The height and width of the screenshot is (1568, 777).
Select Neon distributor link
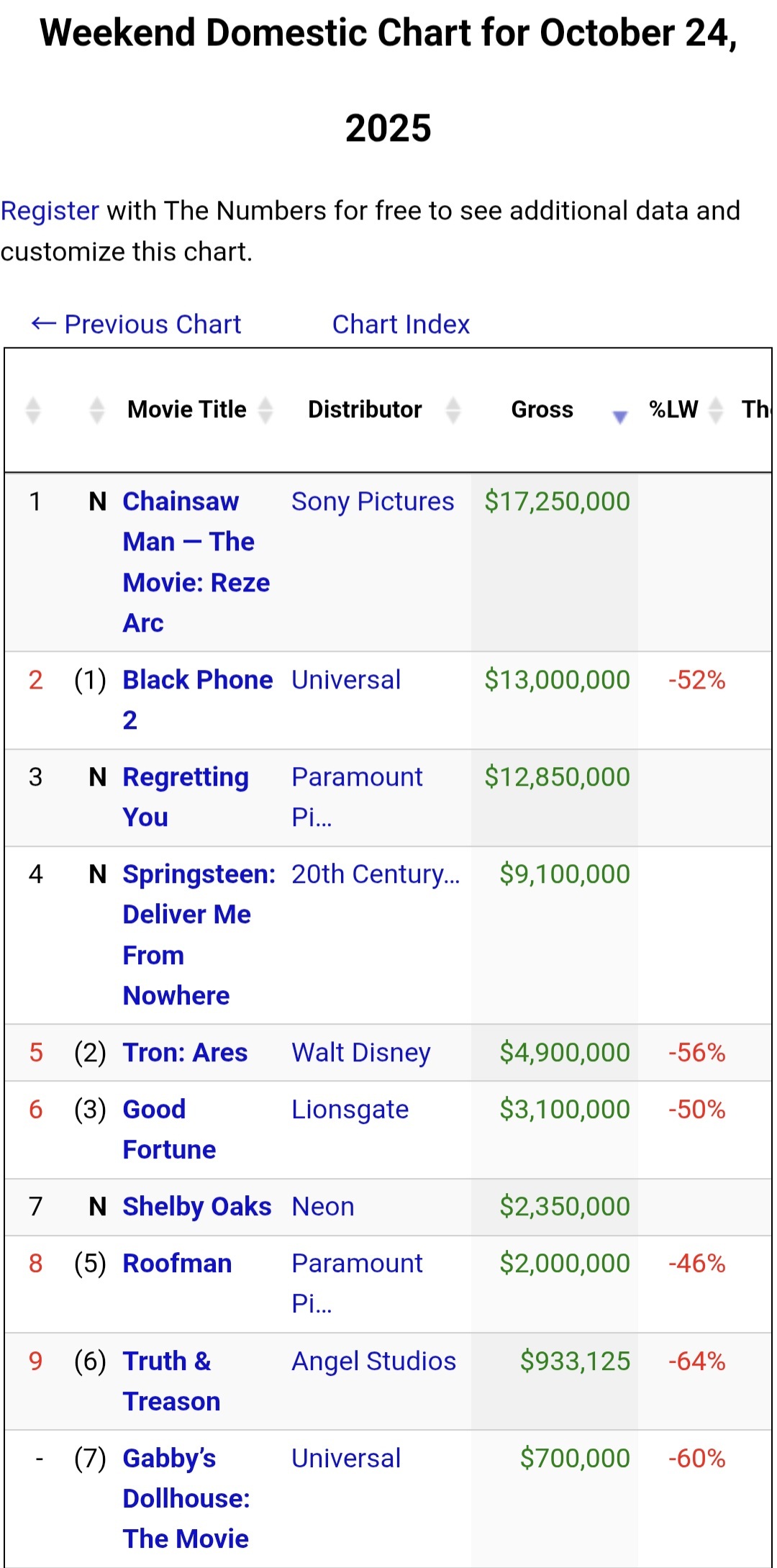pyautogui.click(x=323, y=1207)
